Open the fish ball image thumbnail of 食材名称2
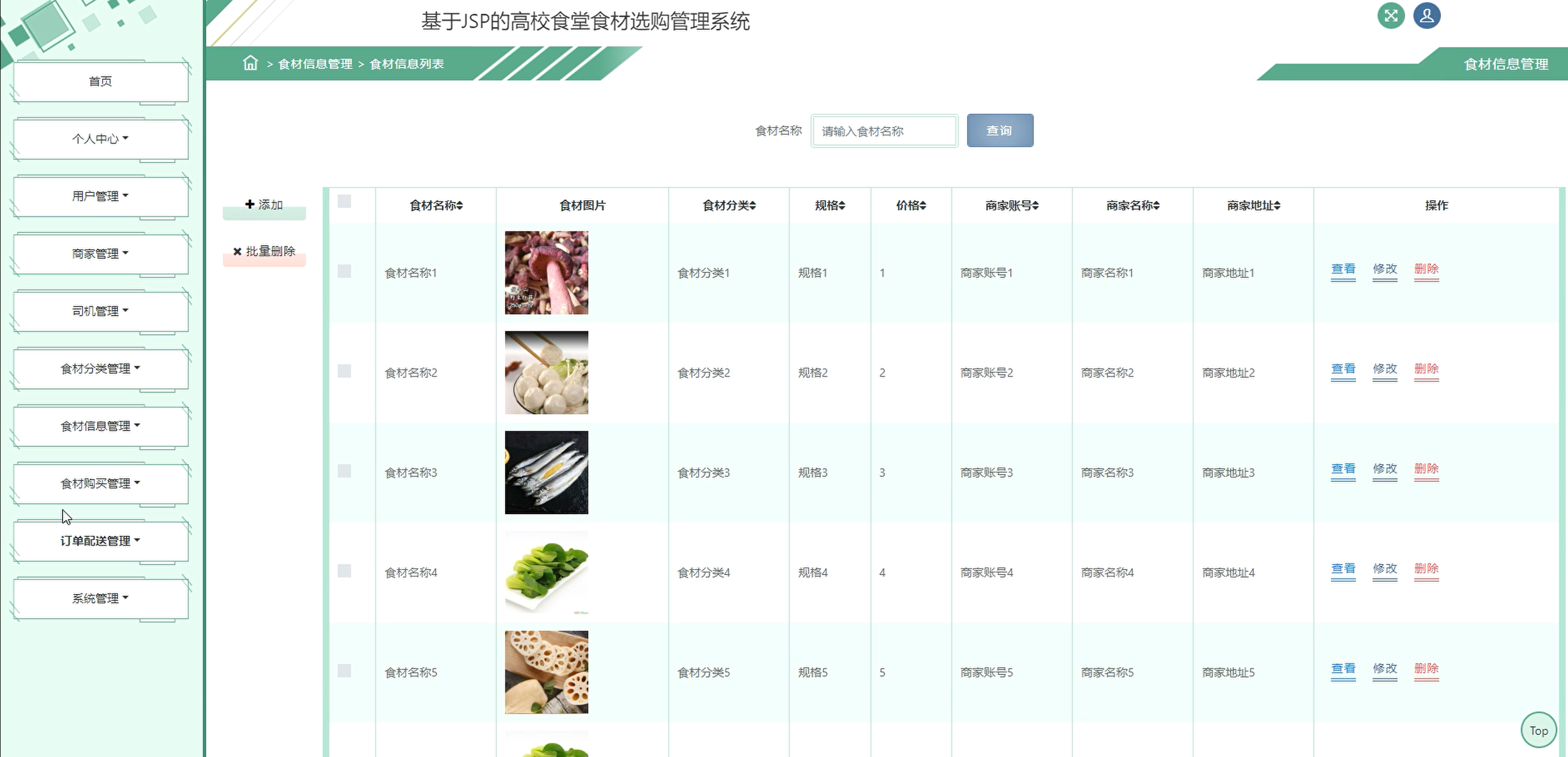Viewport: 1568px width, 757px height. pyautogui.click(x=547, y=373)
